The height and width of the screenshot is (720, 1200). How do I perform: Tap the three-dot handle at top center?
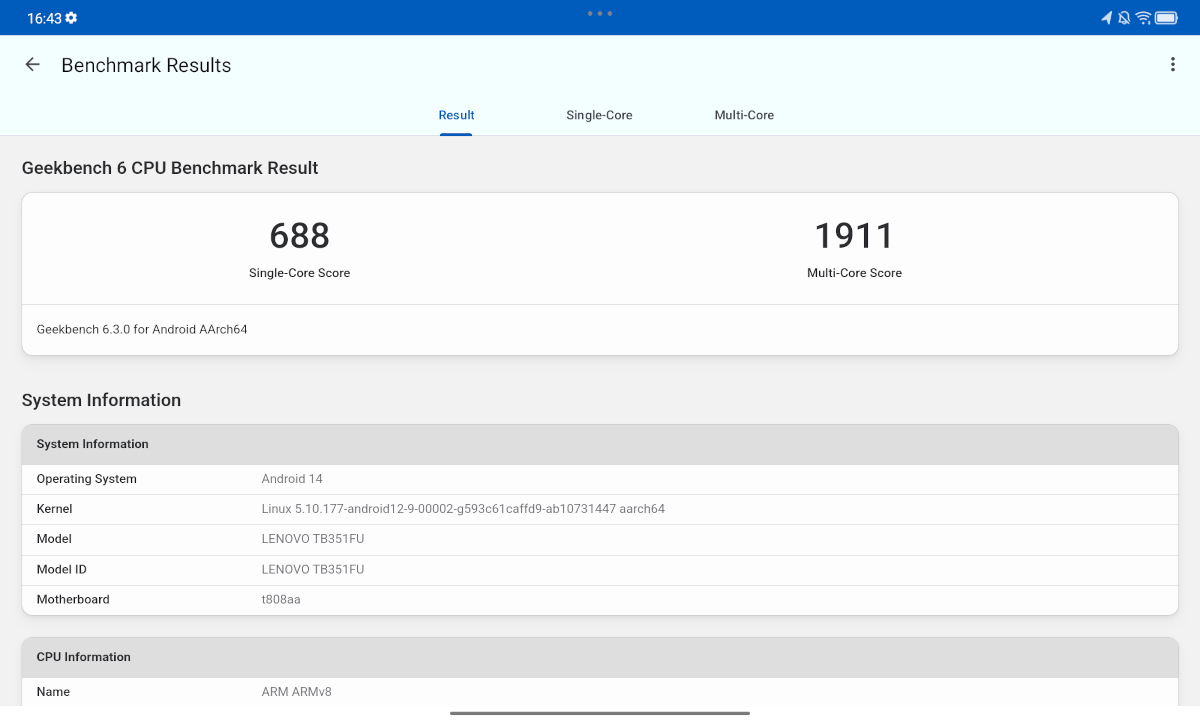coord(600,13)
